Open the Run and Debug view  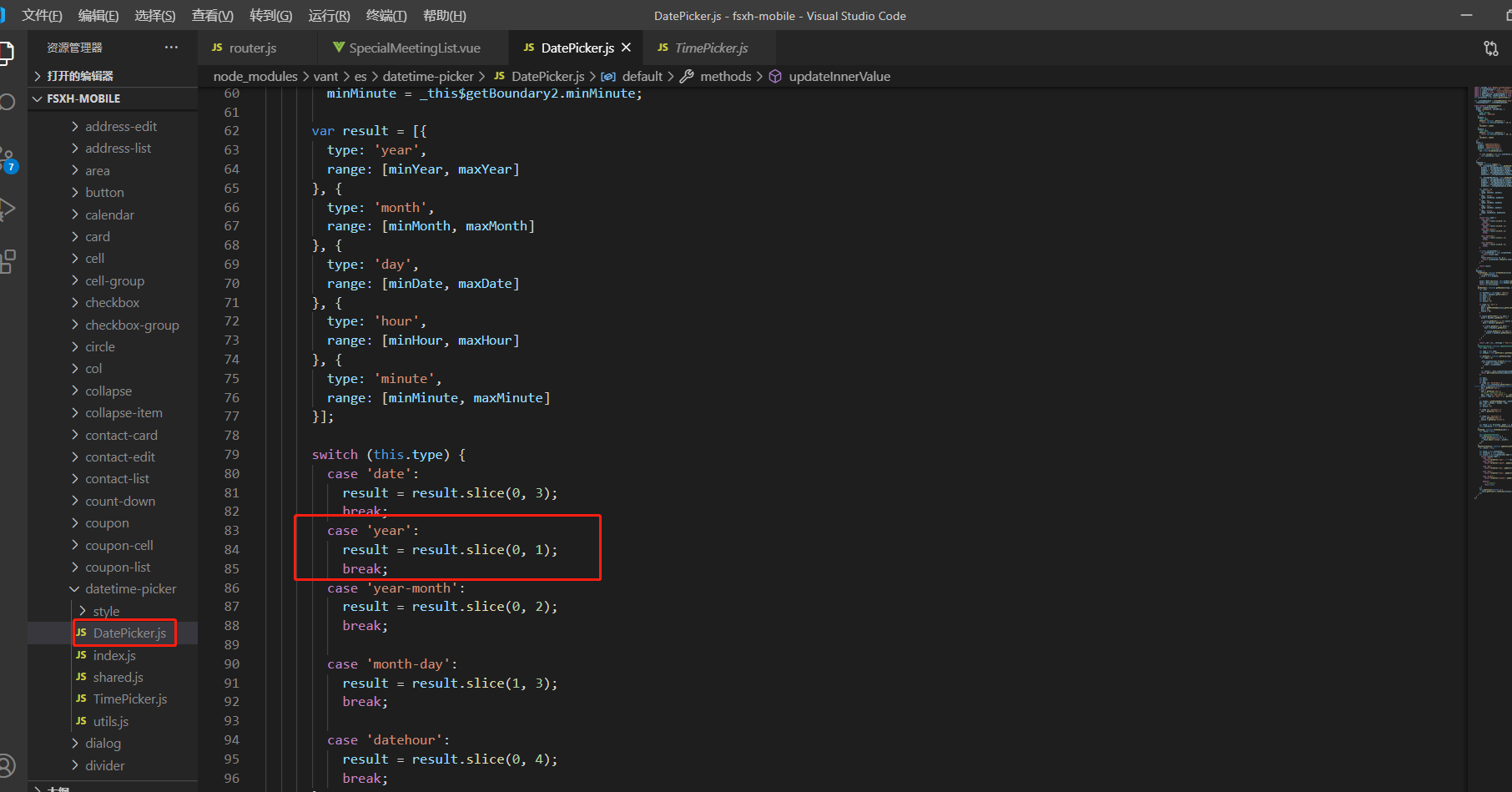[x=8, y=209]
